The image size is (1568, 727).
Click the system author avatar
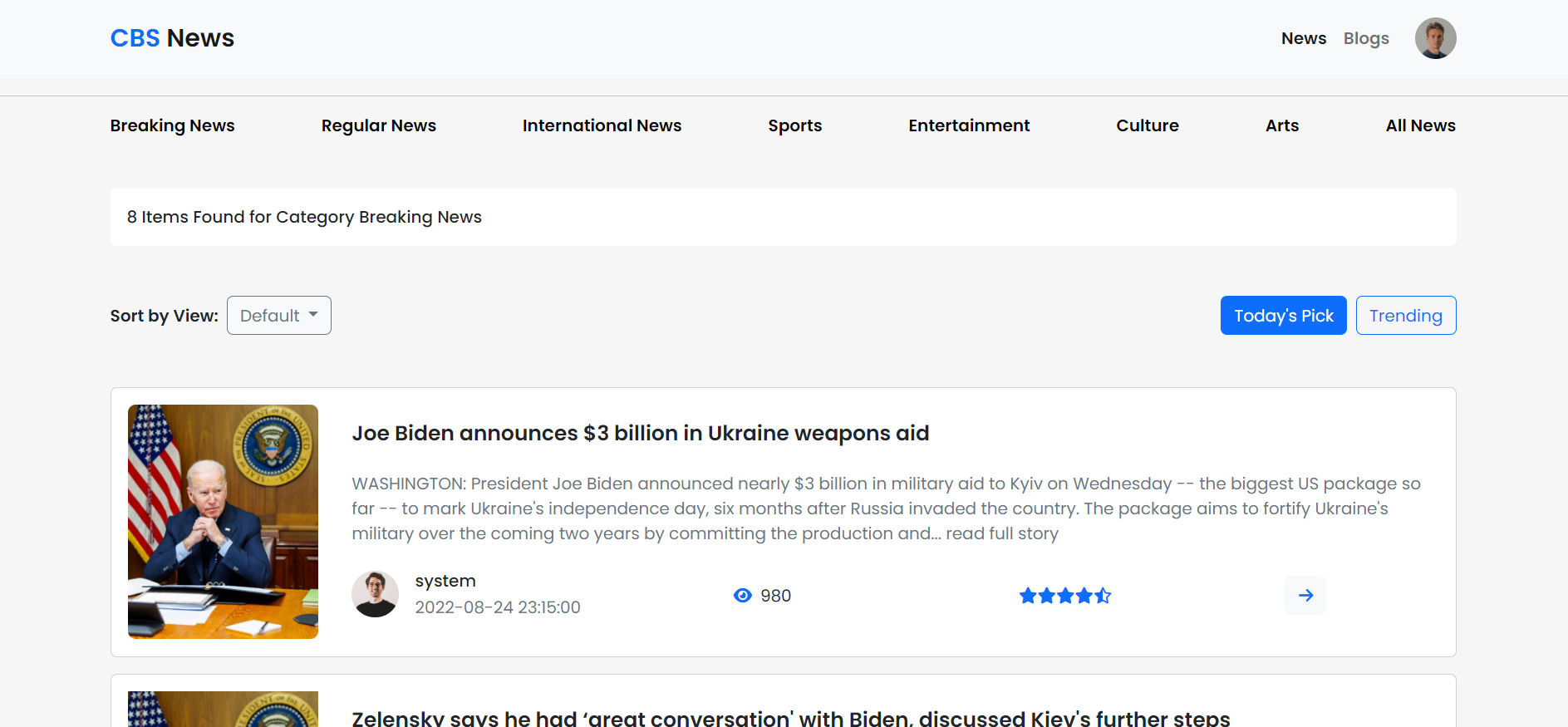click(x=375, y=594)
